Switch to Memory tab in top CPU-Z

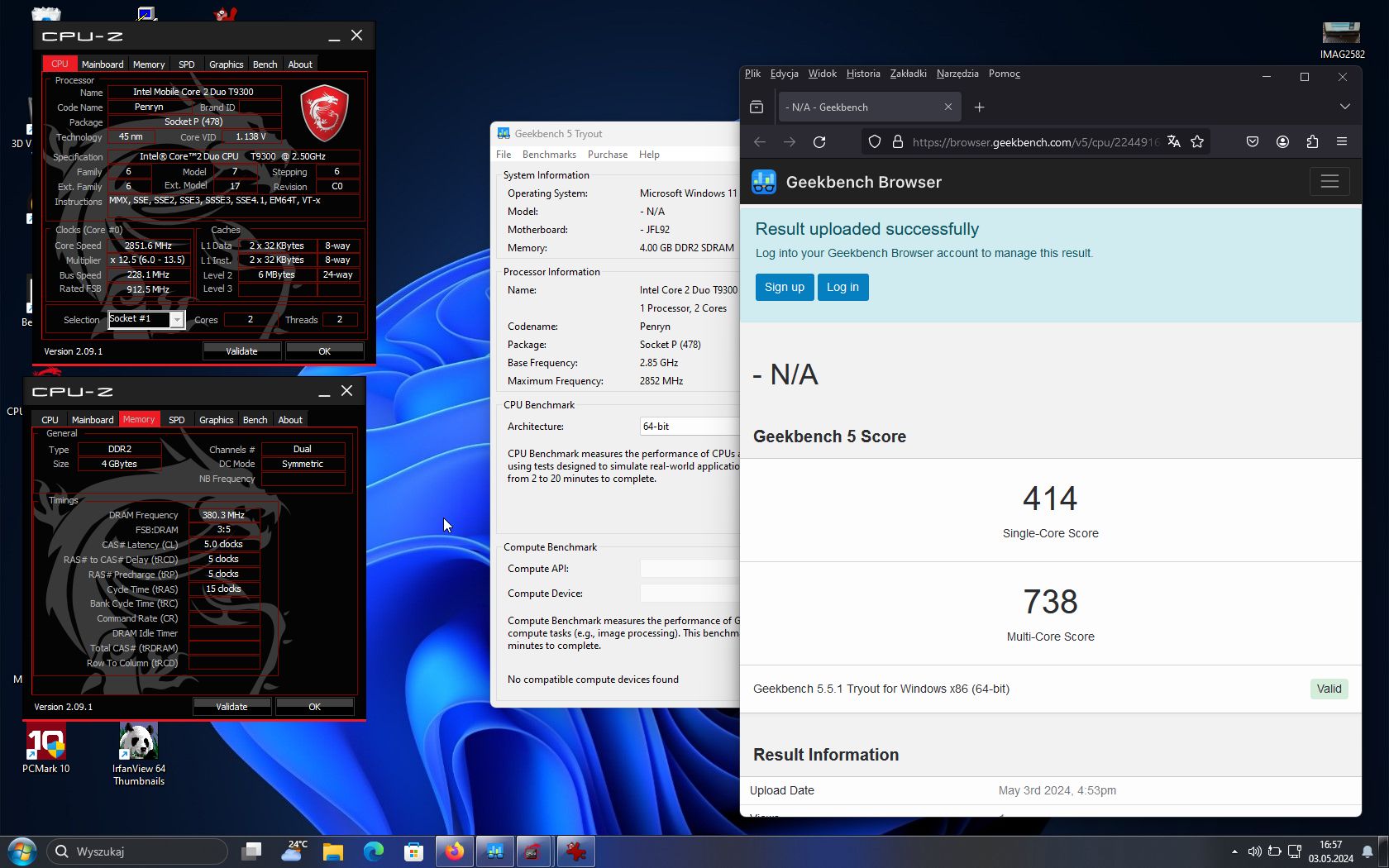(149, 64)
